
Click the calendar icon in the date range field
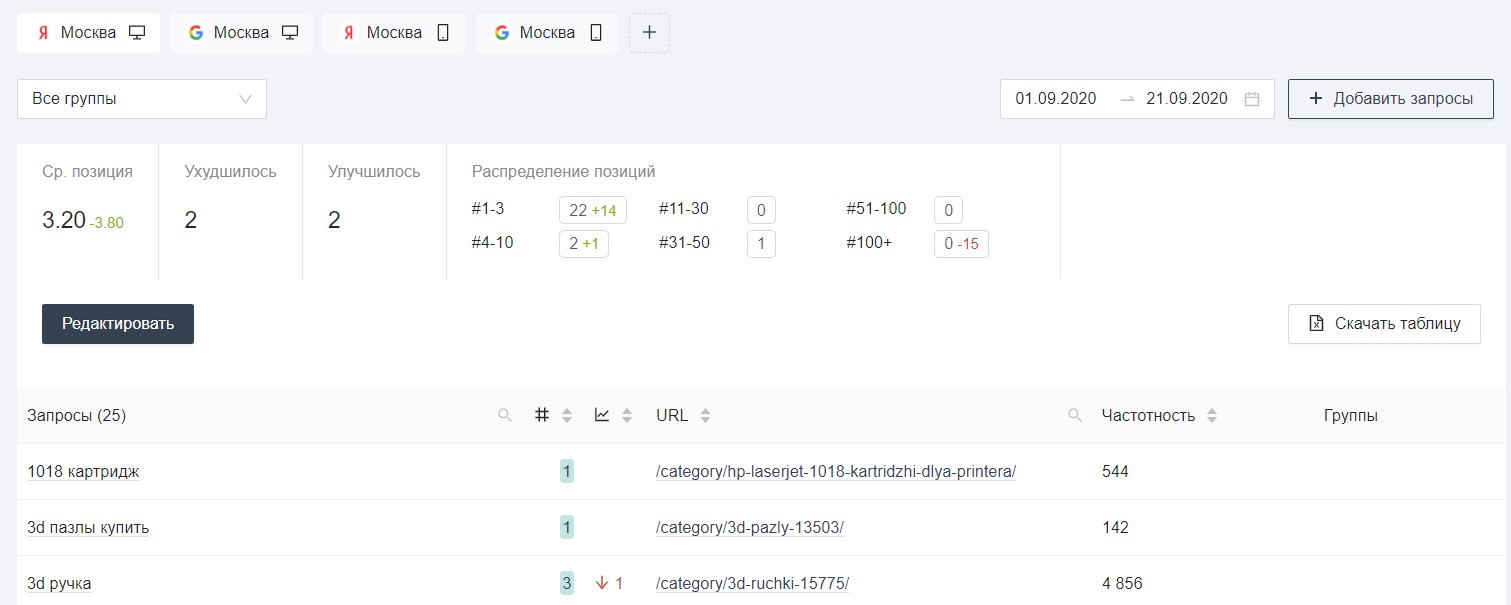pyautogui.click(x=1251, y=99)
